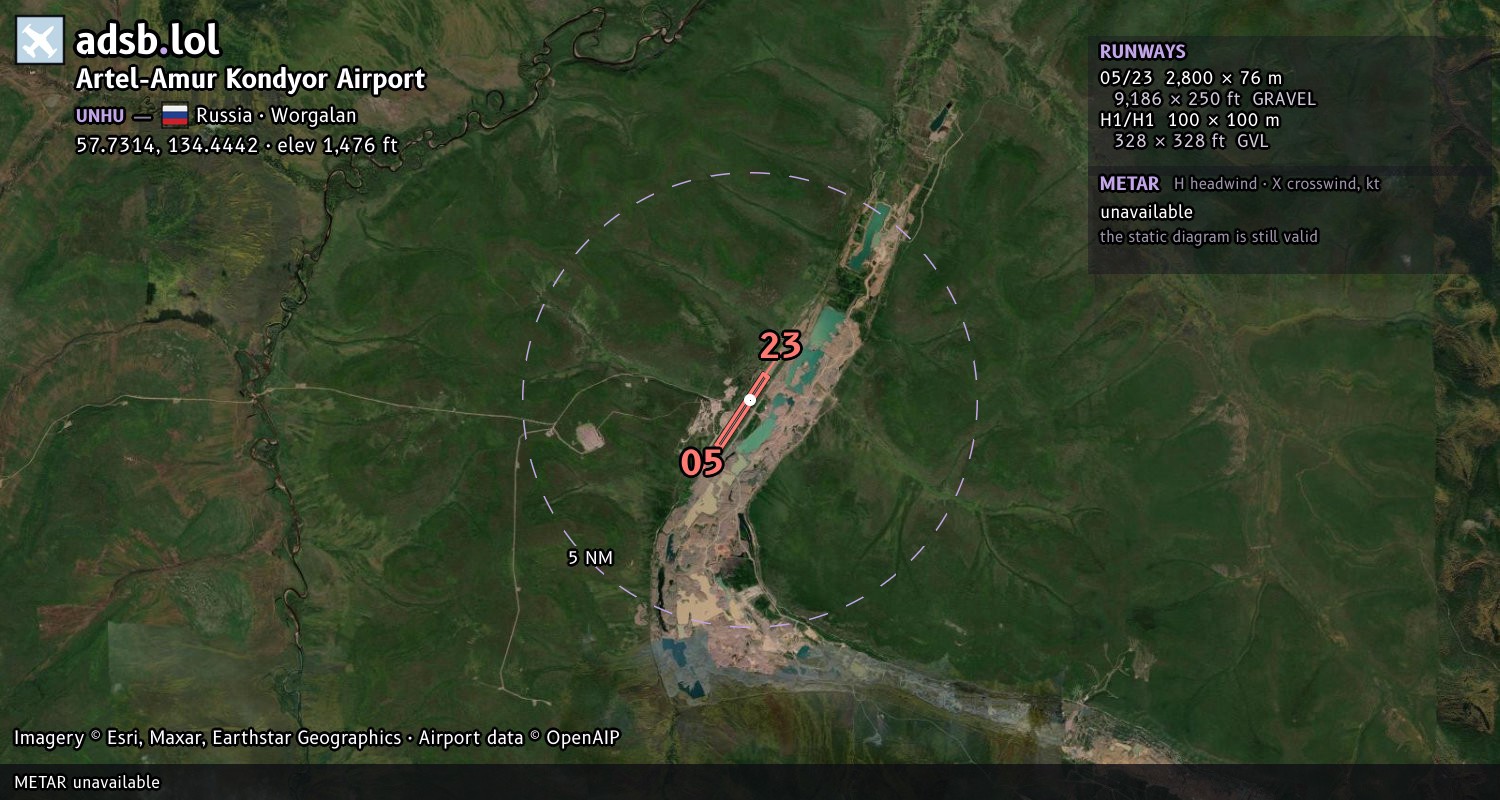Click 'the static diagram is still valid' note
The image size is (1500, 800).
tap(1209, 237)
